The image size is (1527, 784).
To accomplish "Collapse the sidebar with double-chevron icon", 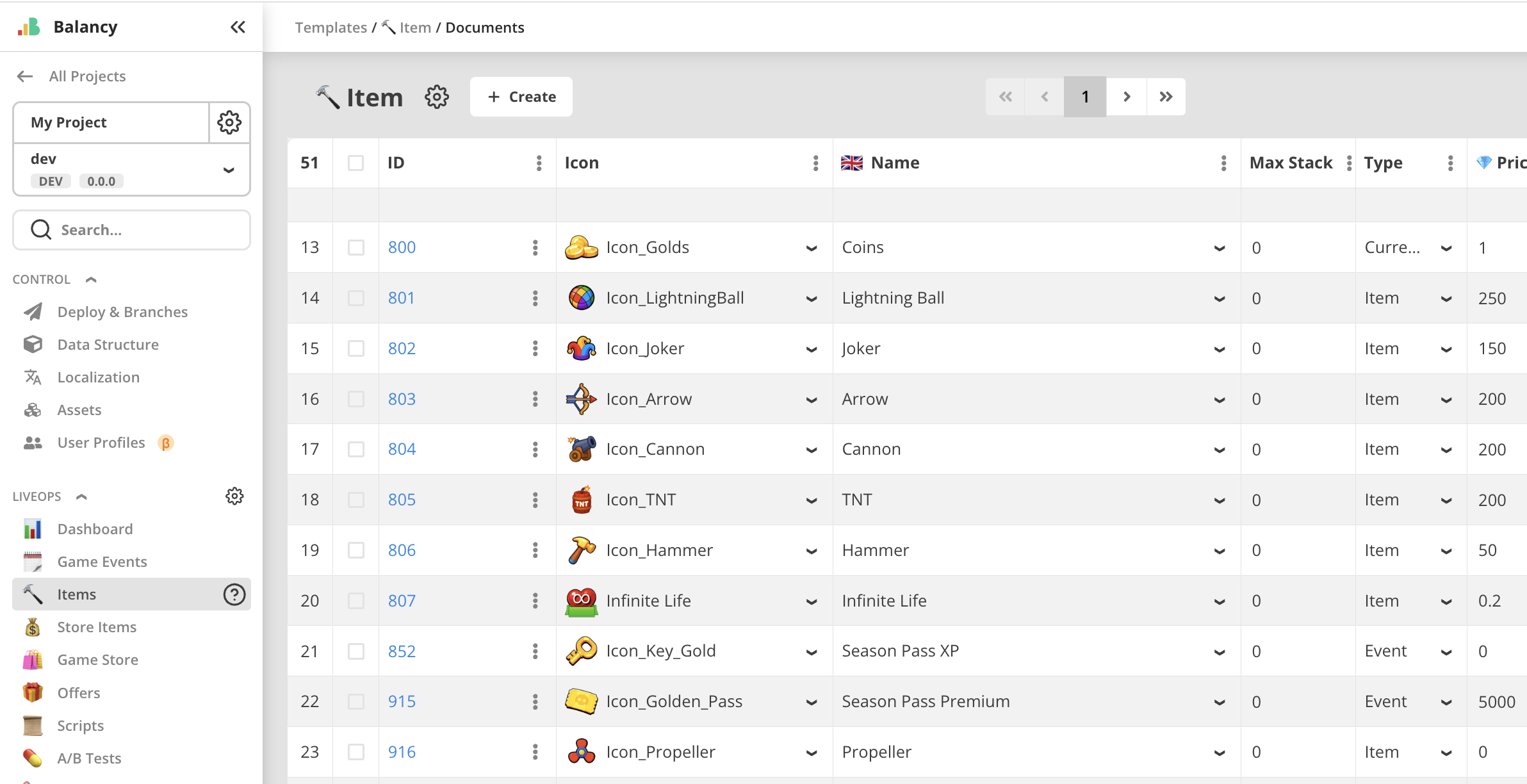I will 238,27.
